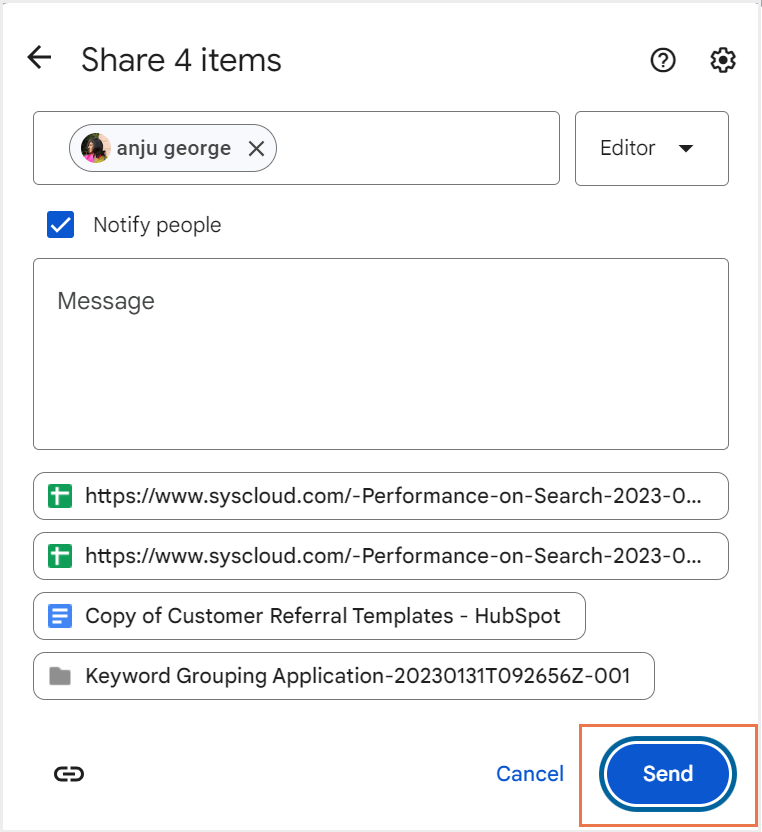This screenshot has width=762, height=832.
Task: Click the folder icon beside Keyword Grouping Application
Action: pos(60,676)
